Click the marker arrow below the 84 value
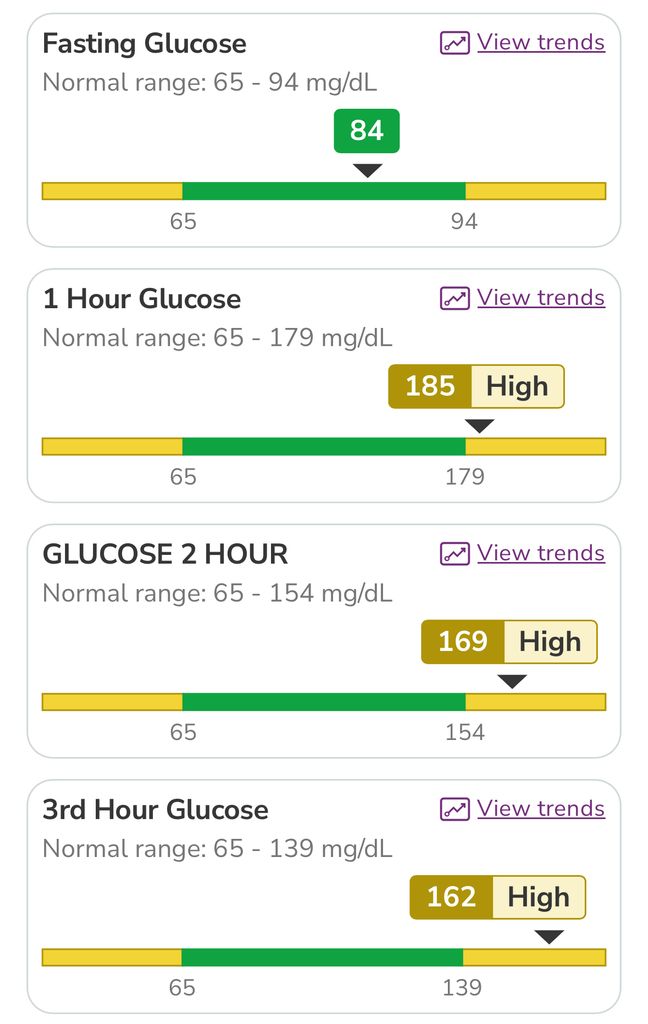 (366, 171)
